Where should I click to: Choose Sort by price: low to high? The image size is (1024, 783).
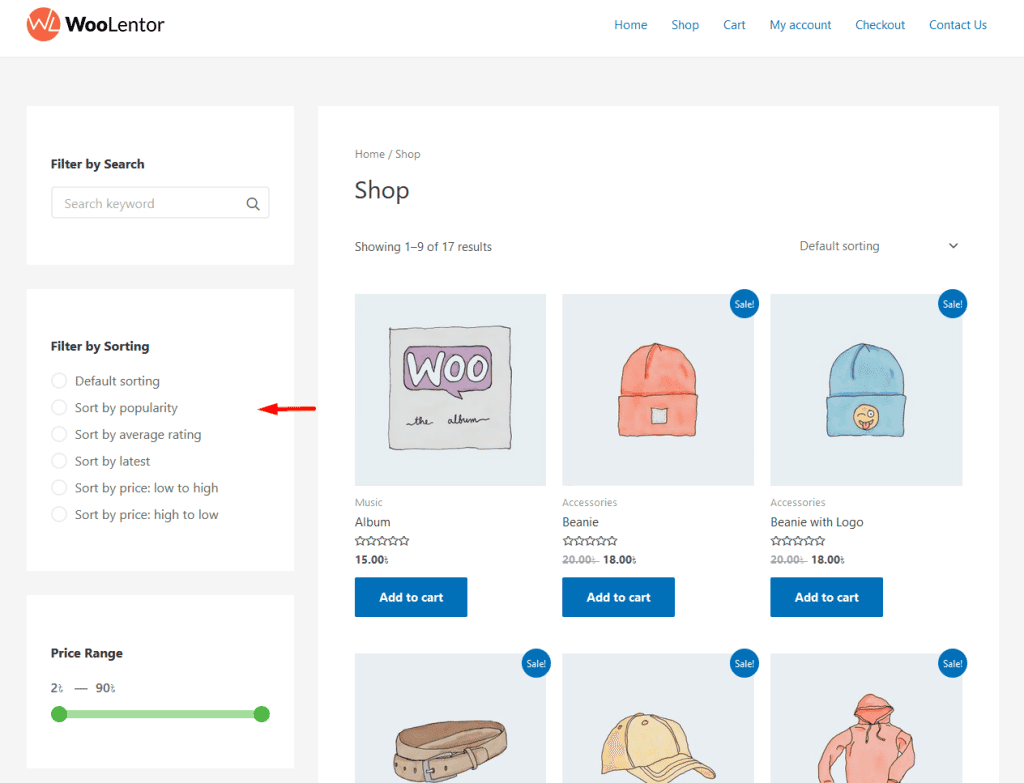[59, 488]
